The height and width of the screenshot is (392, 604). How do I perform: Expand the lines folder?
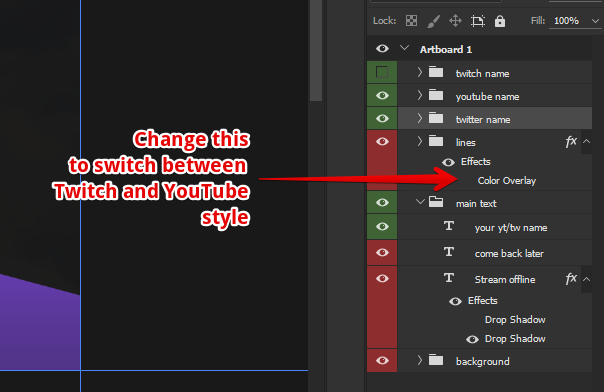tap(420, 141)
